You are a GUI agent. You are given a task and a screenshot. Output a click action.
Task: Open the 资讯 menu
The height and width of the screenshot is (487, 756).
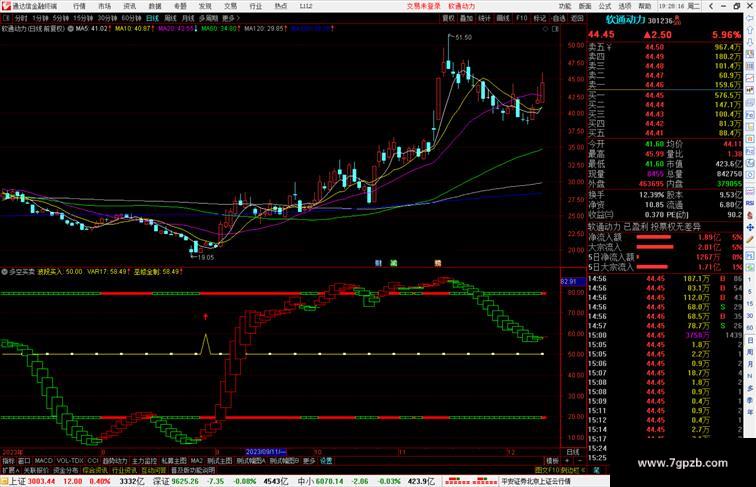point(130,6)
